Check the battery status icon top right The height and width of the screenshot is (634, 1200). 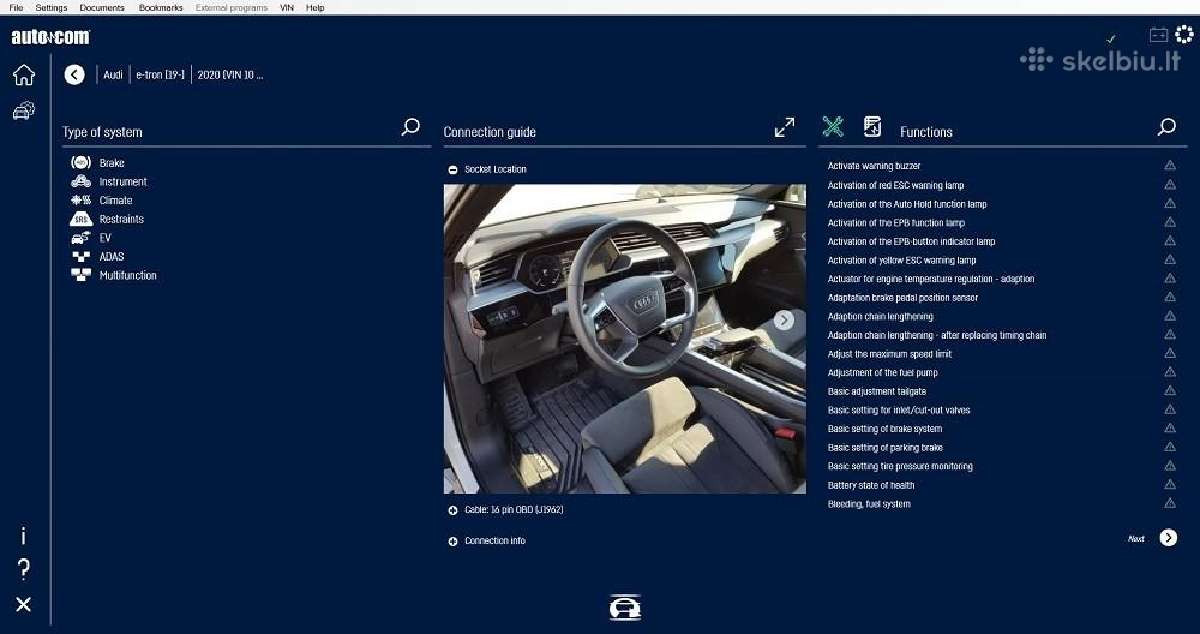(1159, 35)
